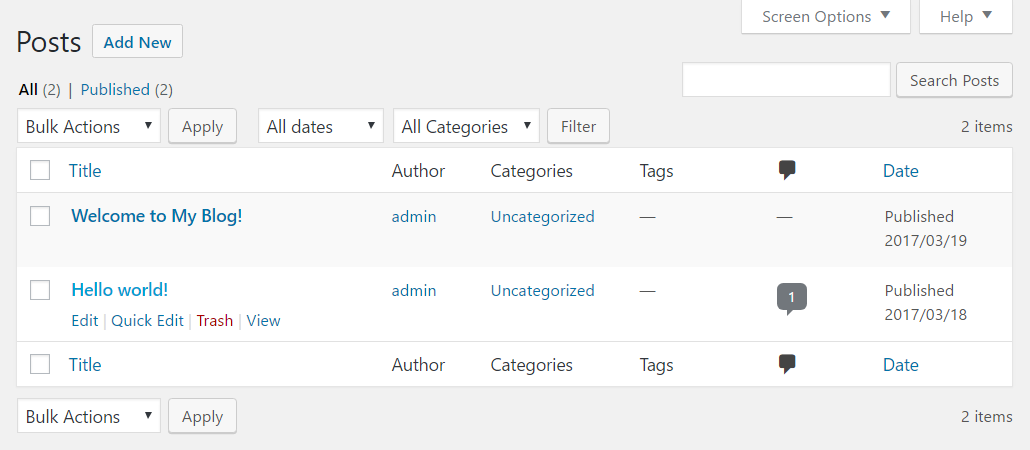Click the Add New button
This screenshot has height=450, width=1030.
pyautogui.click(x=137, y=42)
